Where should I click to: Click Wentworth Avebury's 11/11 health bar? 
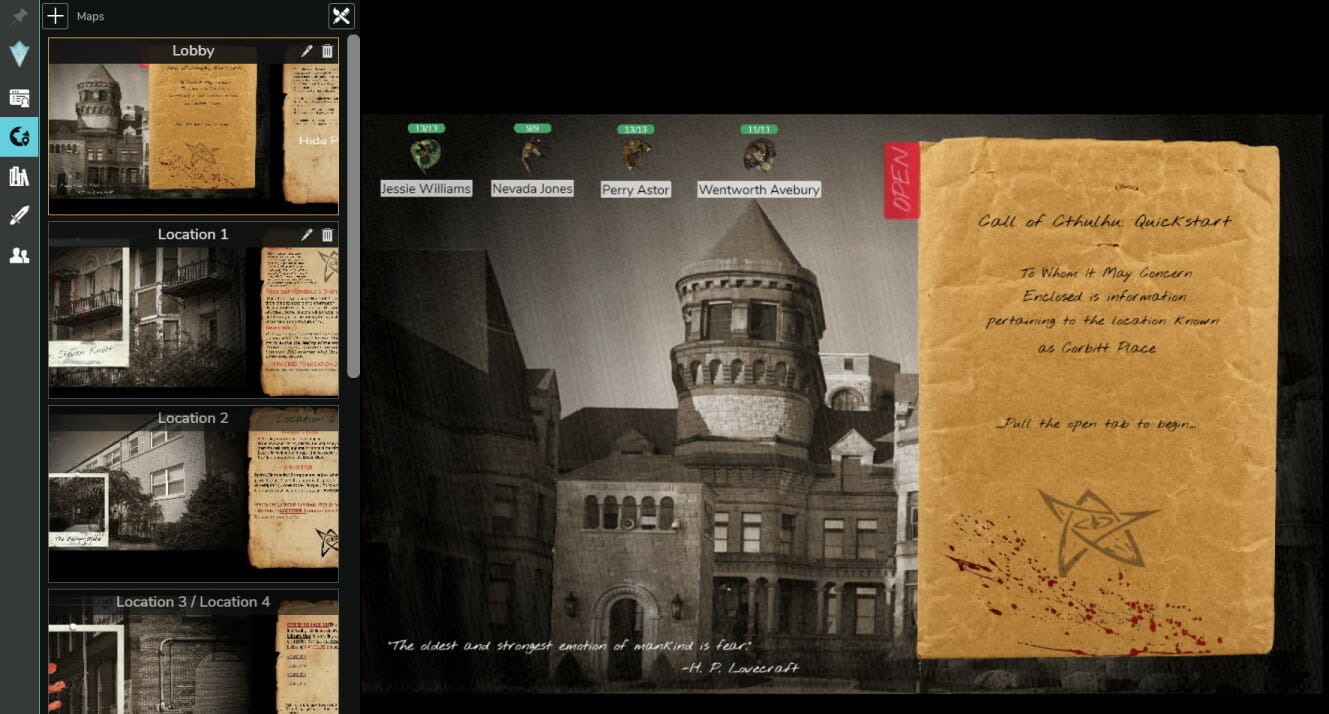[759, 129]
